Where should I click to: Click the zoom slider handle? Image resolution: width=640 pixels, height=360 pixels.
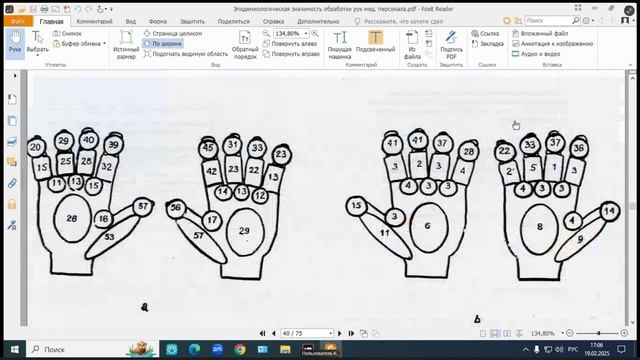(x=599, y=333)
